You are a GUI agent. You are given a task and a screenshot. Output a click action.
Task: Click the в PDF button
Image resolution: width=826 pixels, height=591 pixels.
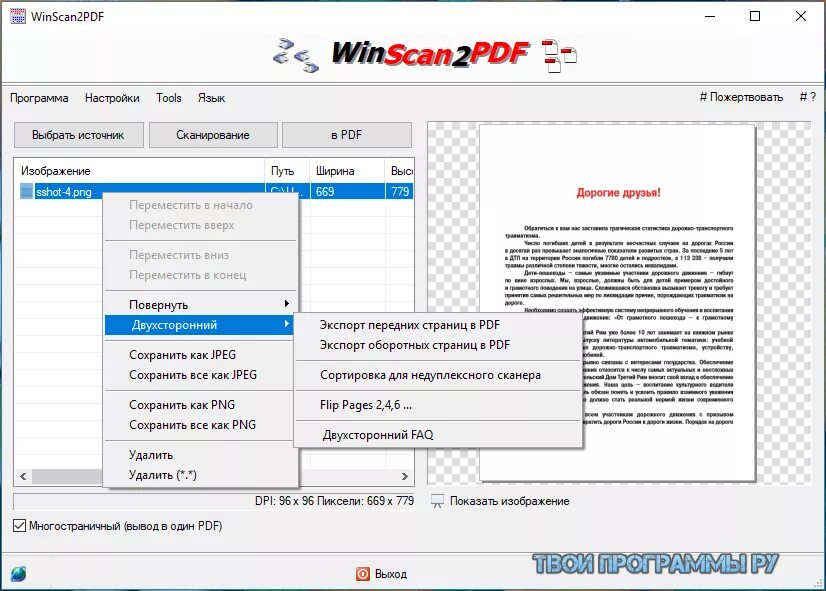[x=347, y=135]
